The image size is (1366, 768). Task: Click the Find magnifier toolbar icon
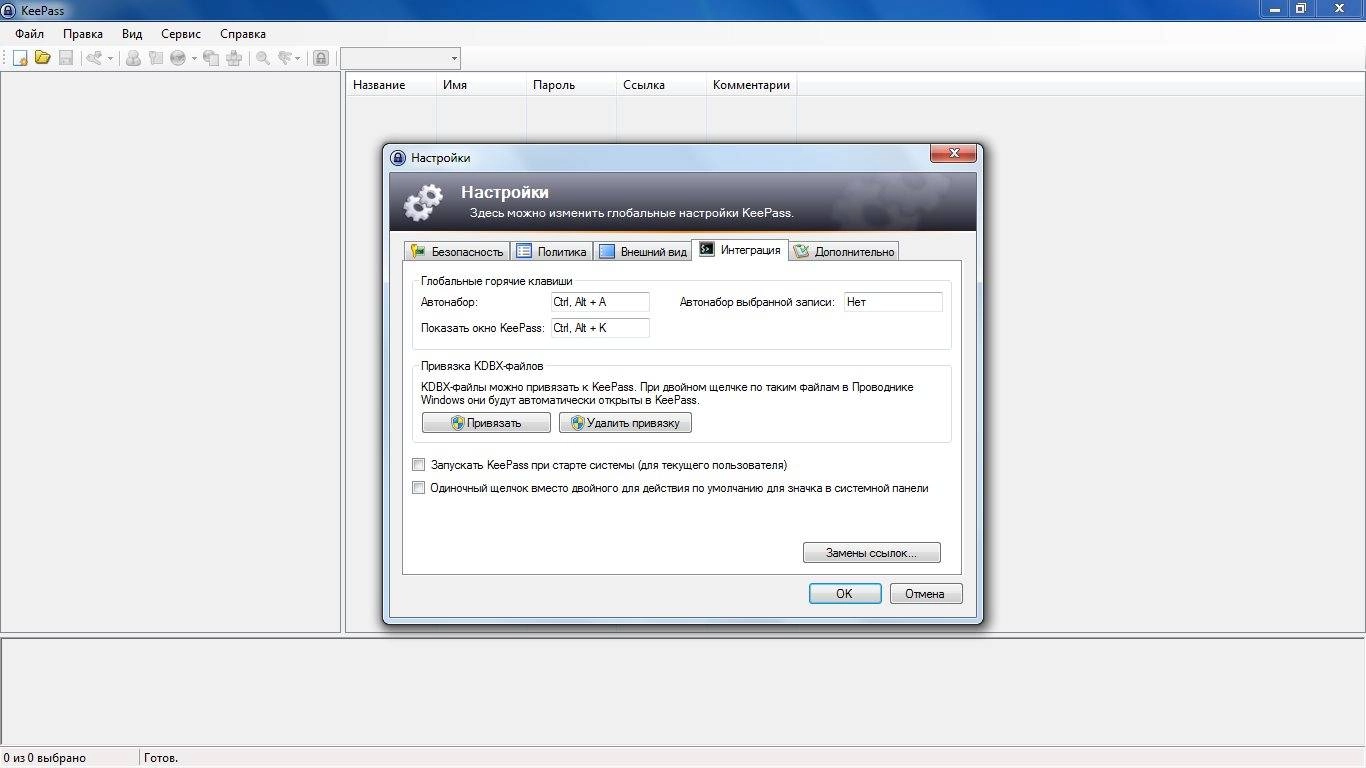tap(263, 58)
